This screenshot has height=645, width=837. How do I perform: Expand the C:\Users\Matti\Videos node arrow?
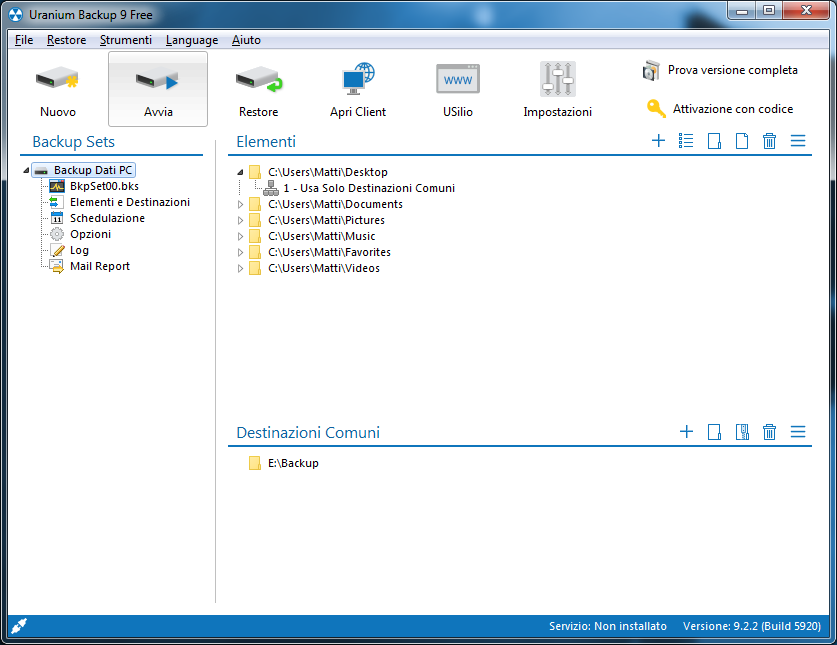pos(240,268)
